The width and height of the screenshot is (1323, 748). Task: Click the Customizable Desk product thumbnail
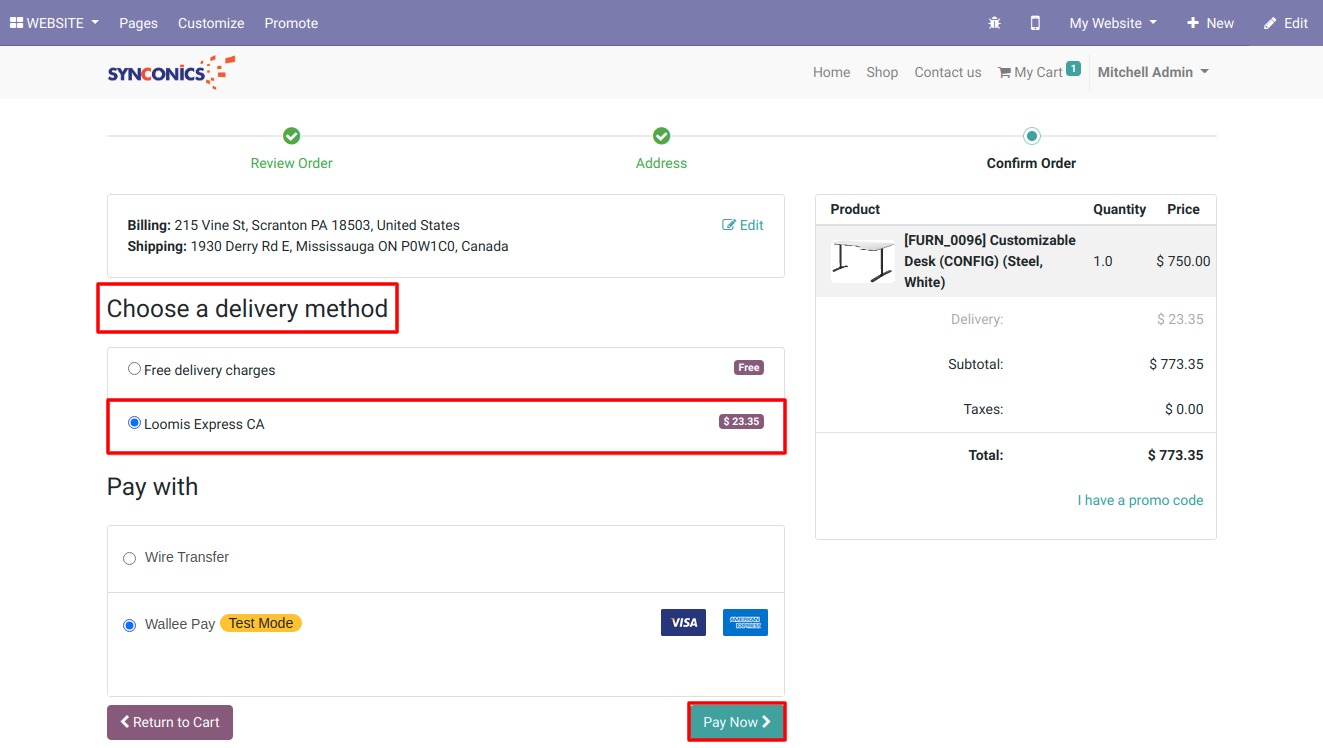click(x=862, y=261)
